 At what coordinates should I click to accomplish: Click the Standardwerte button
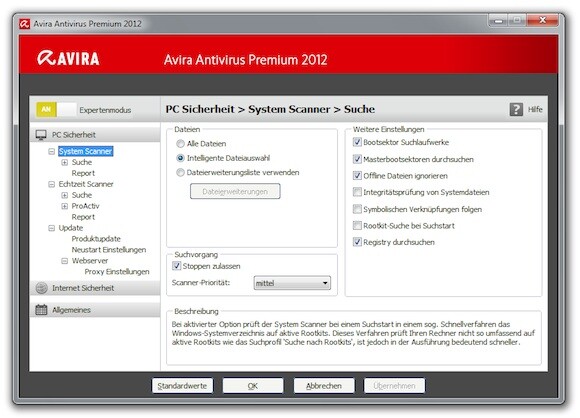tap(182, 386)
